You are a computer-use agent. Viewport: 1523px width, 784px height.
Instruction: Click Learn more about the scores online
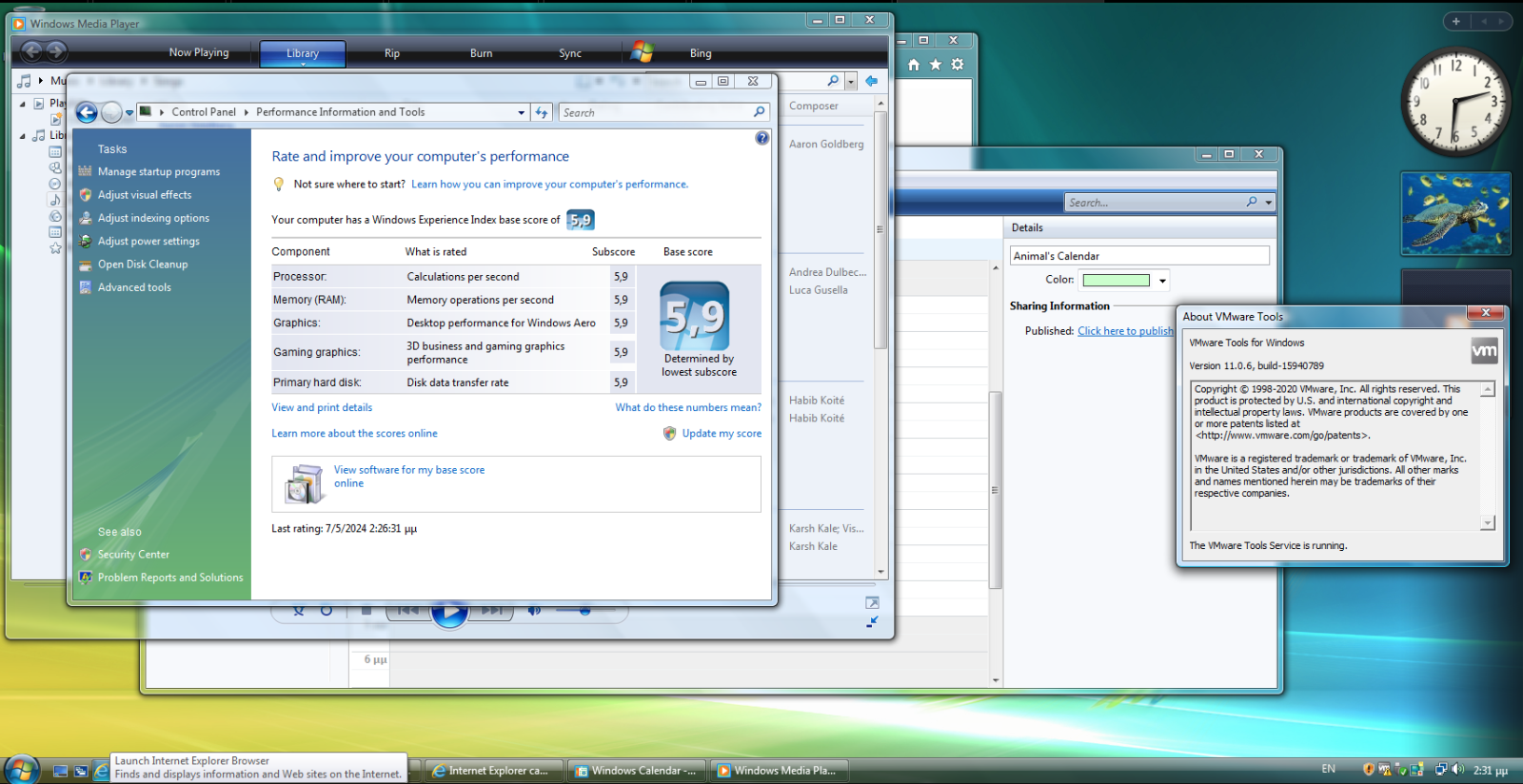[x=354, y=434]
